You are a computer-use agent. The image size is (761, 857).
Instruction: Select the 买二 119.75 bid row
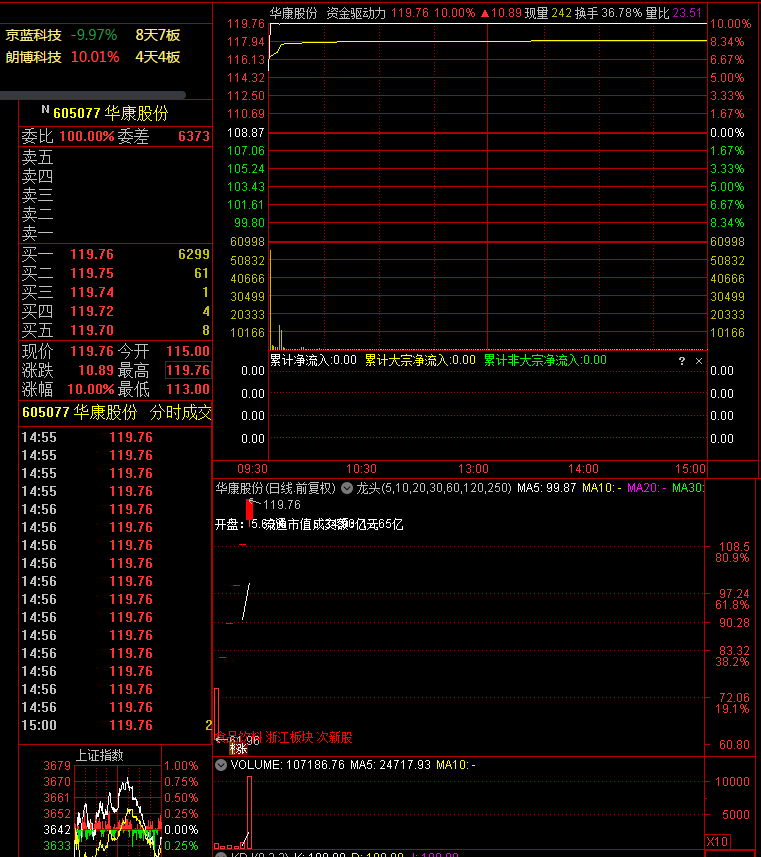click(115, 273)
